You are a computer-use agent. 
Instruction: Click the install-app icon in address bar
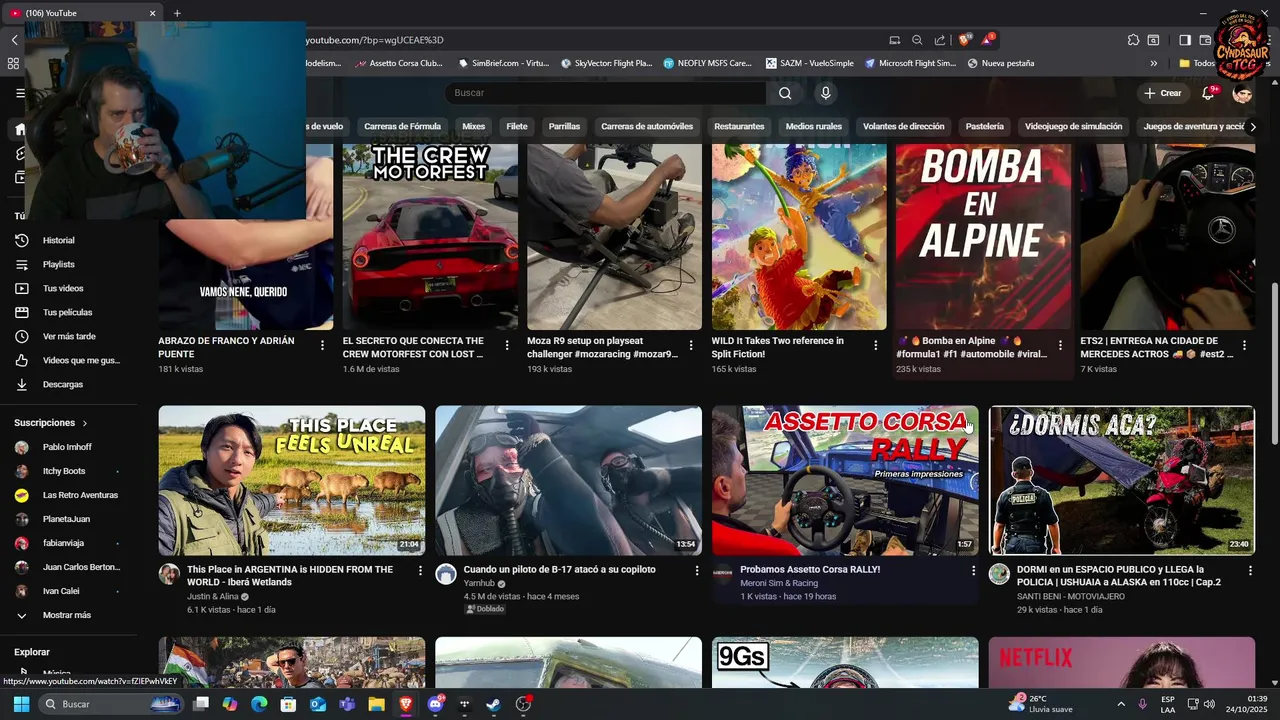894,40
